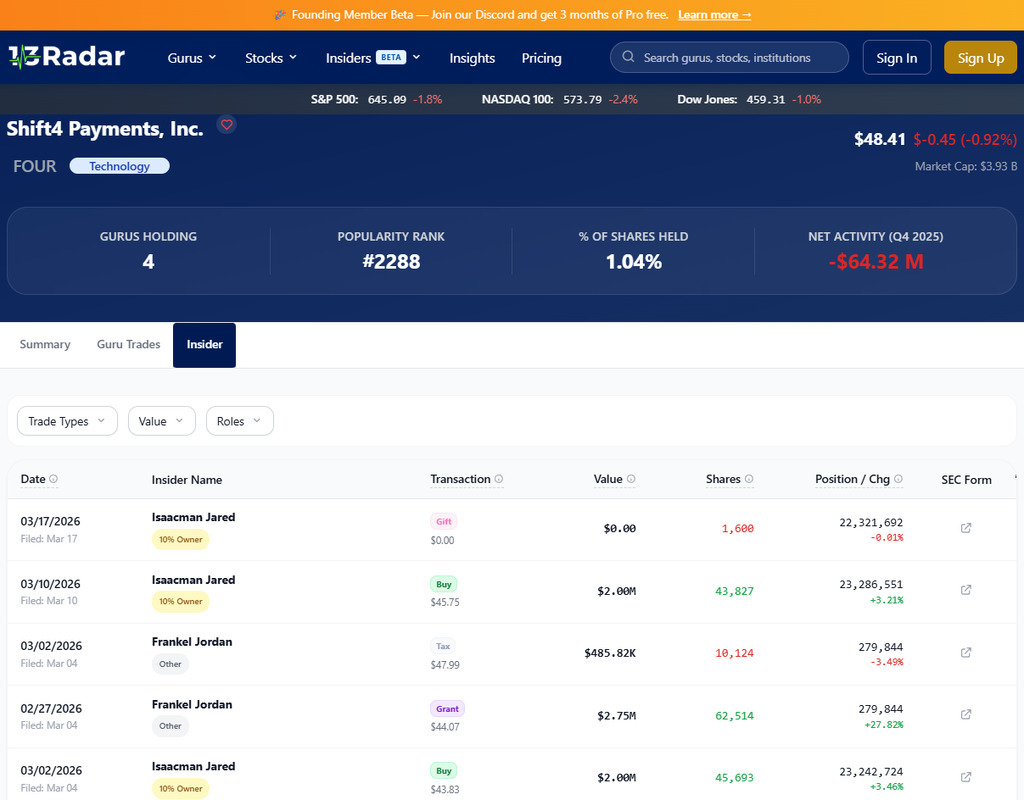Click info icon next to Date column header

tap(53, 479)
